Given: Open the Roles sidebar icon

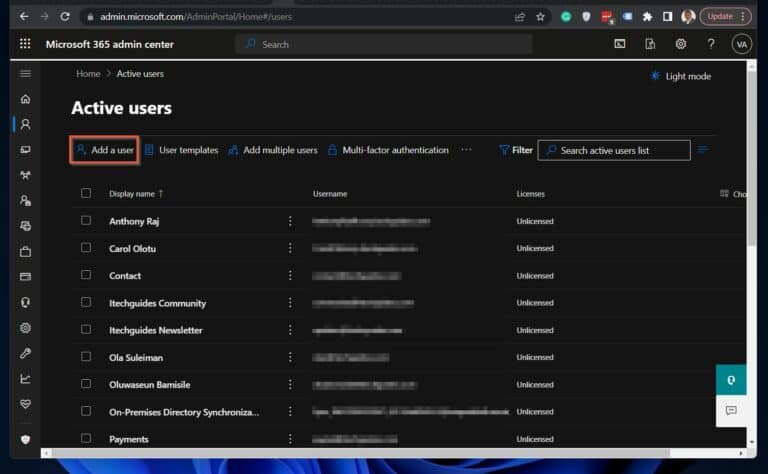Looking at the screenshot, I should point(25,201).
